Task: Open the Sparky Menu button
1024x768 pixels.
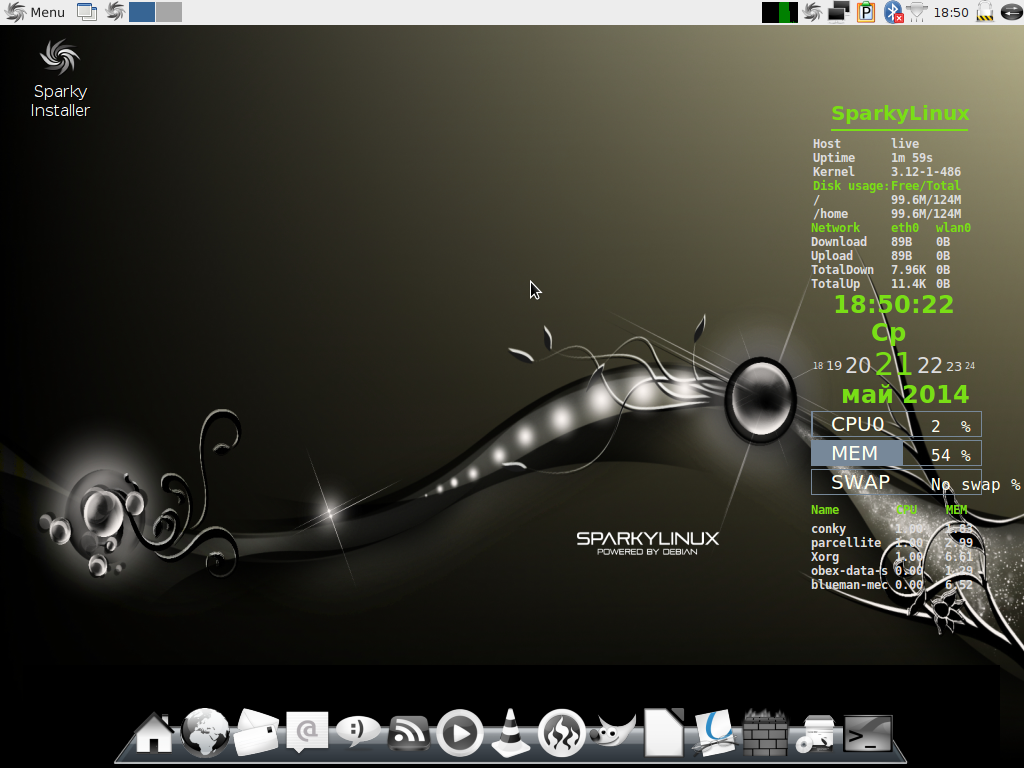Action: click(35, 12)
